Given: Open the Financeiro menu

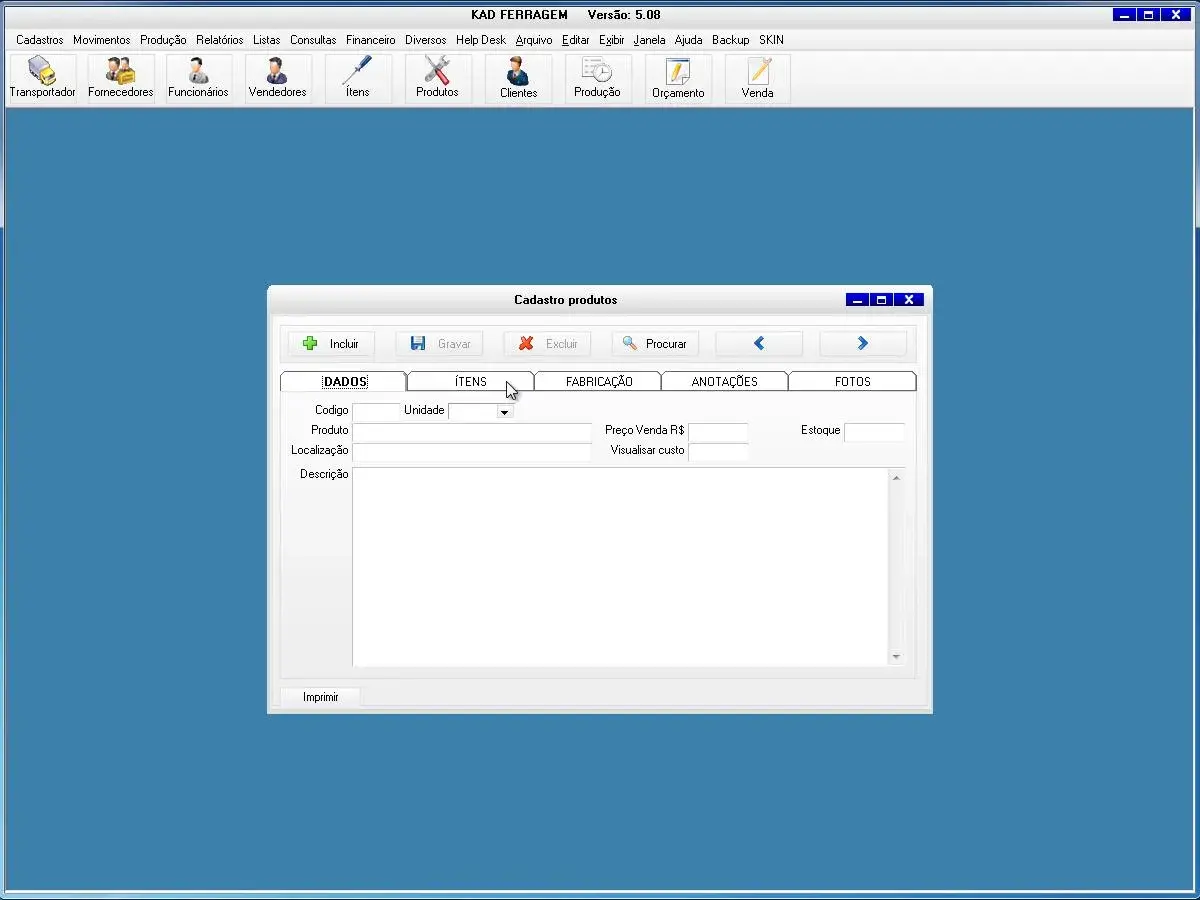Looking at the screenshot, I should point(371,40).
